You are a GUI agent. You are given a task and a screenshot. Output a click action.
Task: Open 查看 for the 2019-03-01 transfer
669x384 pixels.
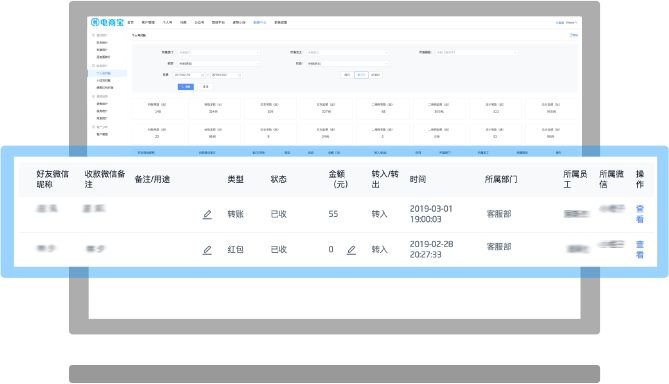(640, 214)
